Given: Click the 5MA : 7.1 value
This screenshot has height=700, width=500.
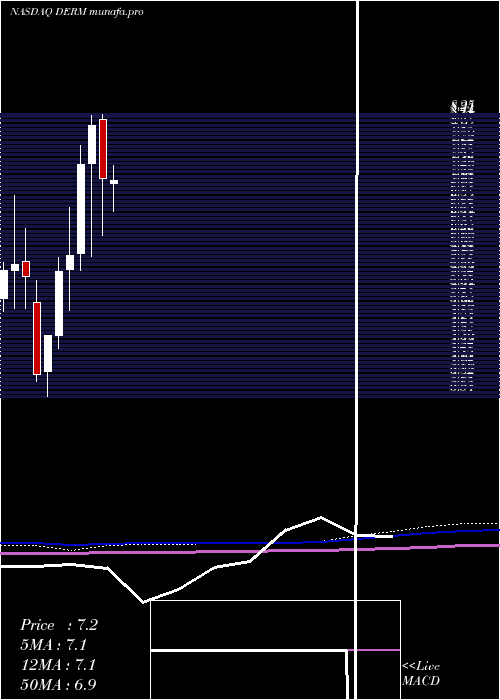Looking at the screenshot, I should coord(54,645).
